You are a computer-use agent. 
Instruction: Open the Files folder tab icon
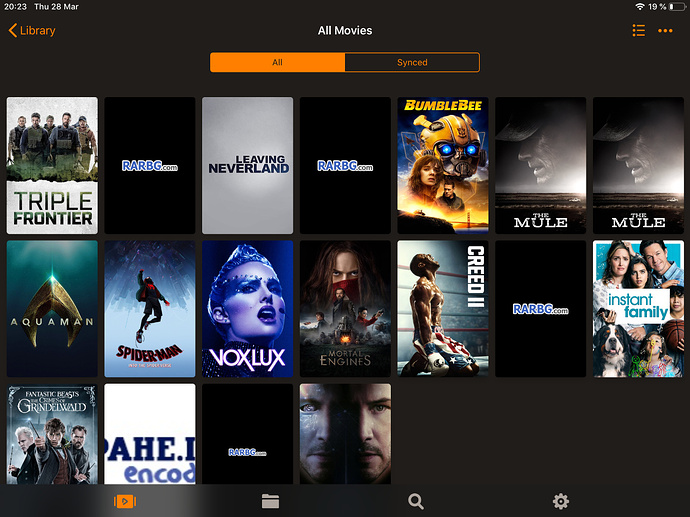[270, 501]
